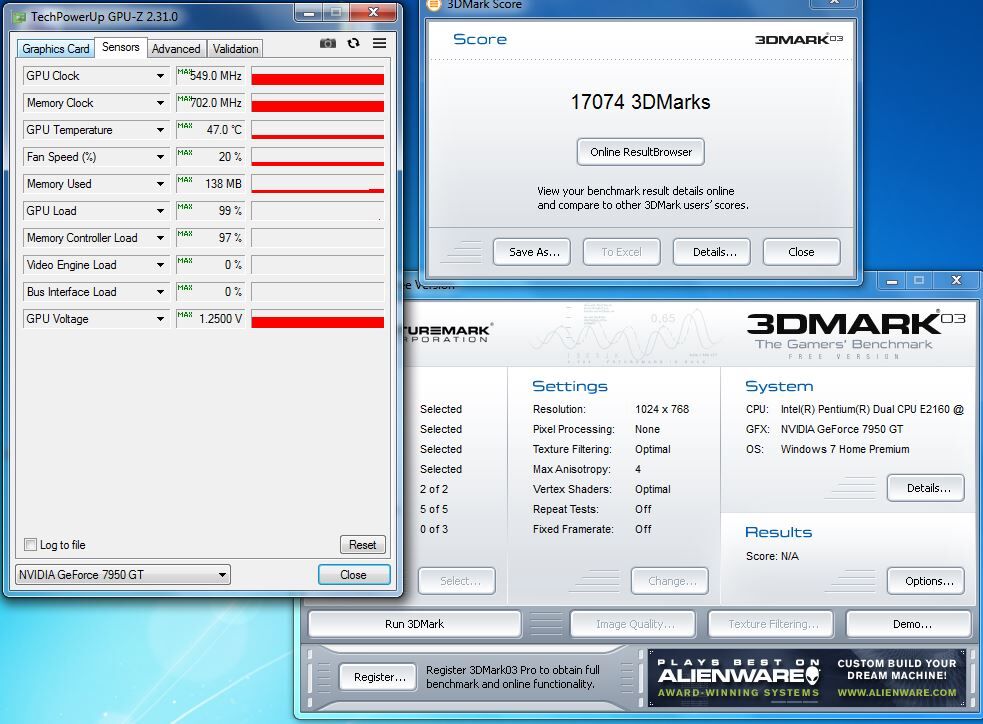This screenshot has height=724, width=983.
Task: Minimize the GPU-Z window
Action: (308, 13)
